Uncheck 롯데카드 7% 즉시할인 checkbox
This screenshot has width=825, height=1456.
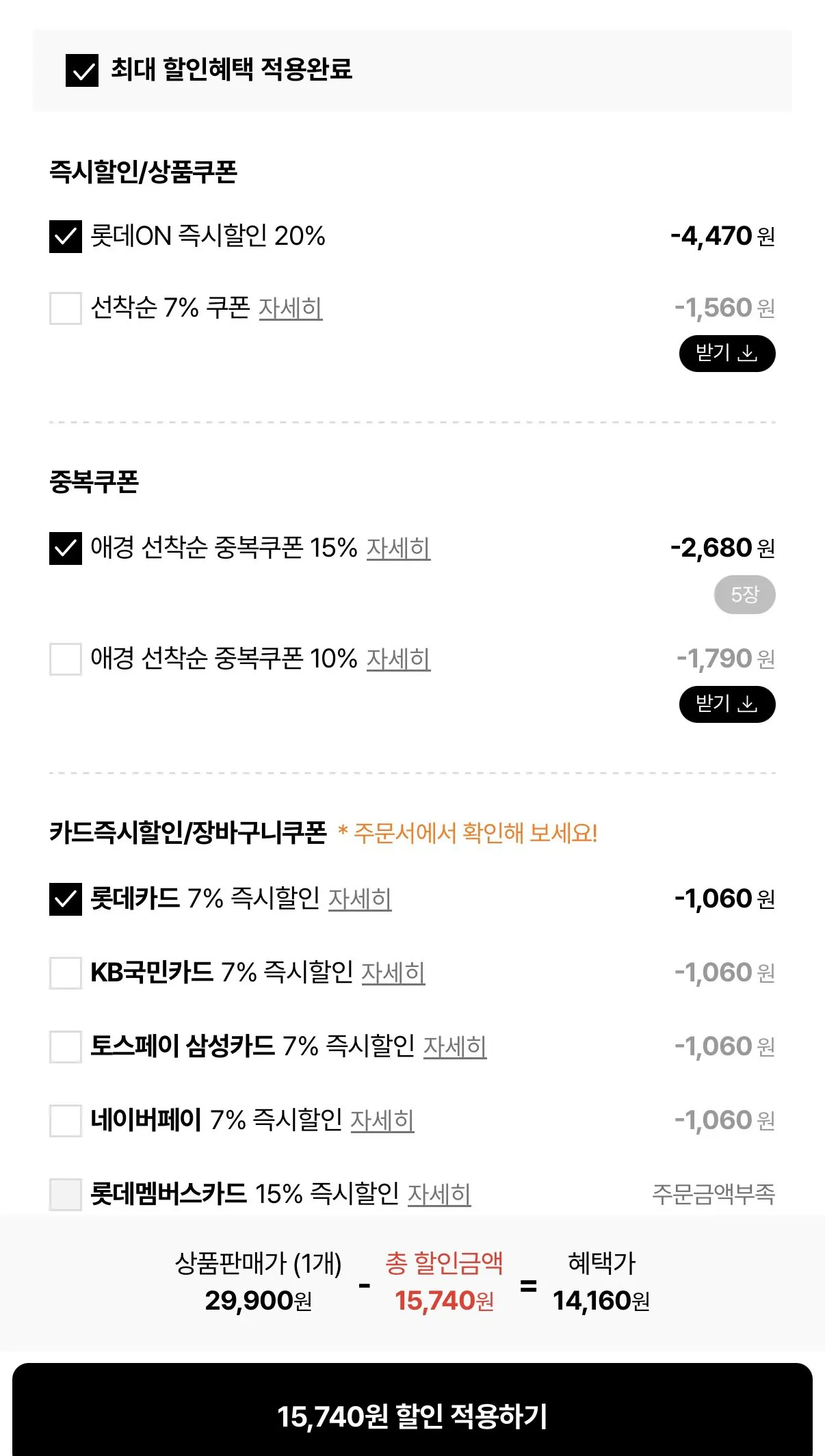click(66, 899)
